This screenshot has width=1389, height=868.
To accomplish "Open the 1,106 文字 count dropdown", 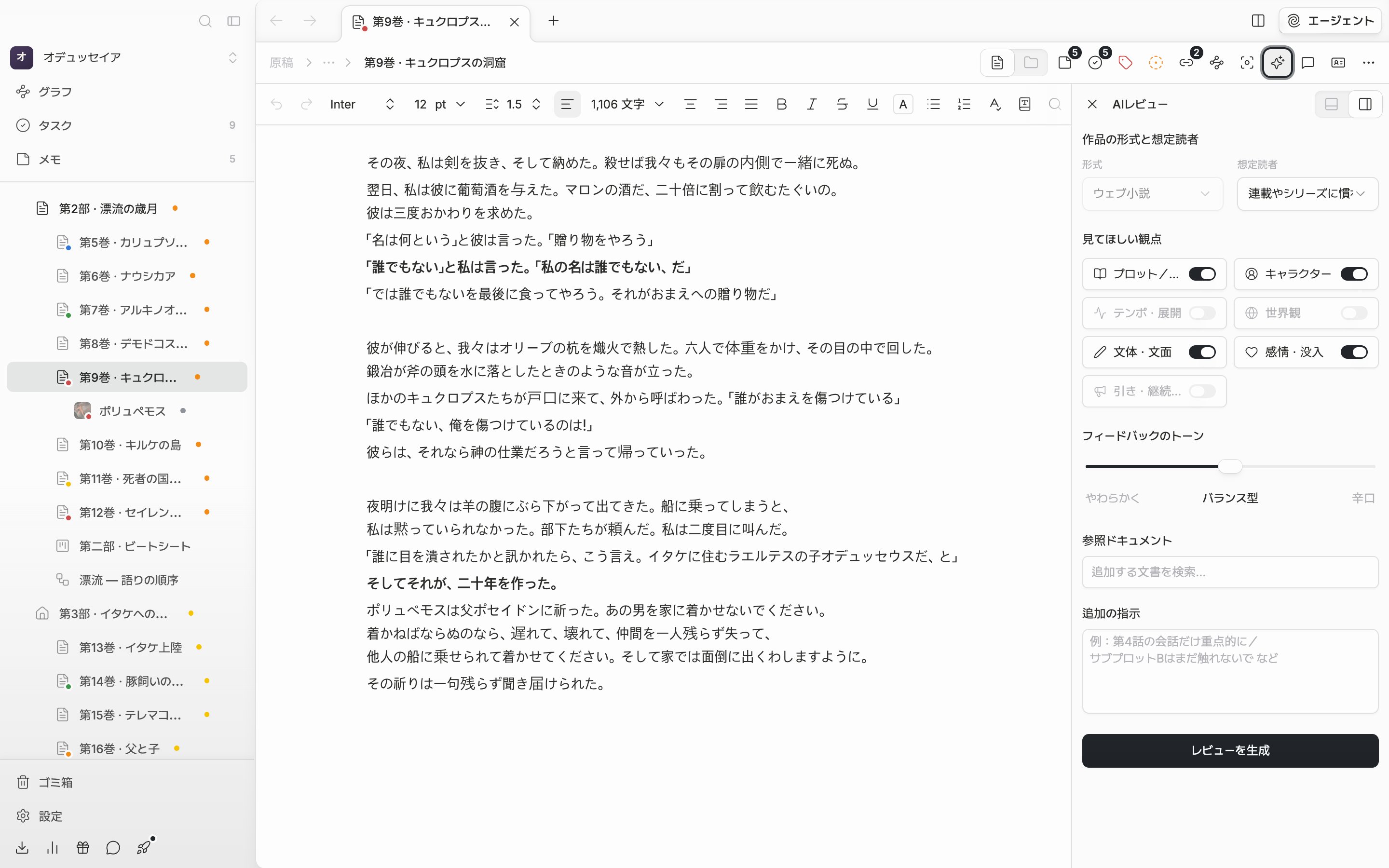I will (x=627, y=104).
